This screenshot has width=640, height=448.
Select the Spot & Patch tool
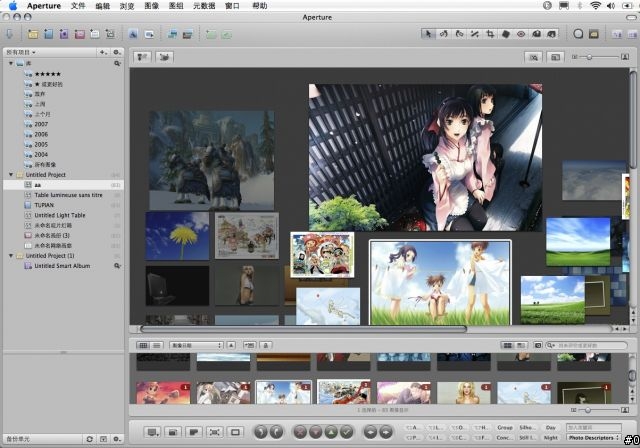(506, 34)
